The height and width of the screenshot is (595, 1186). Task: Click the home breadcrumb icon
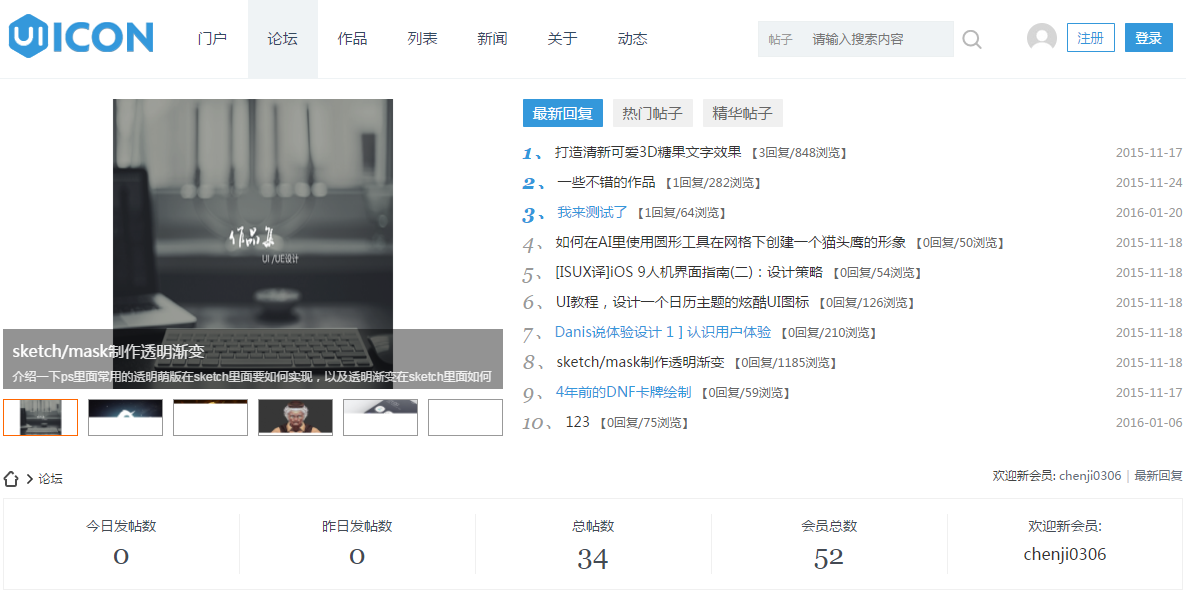[x=12, y=479]
